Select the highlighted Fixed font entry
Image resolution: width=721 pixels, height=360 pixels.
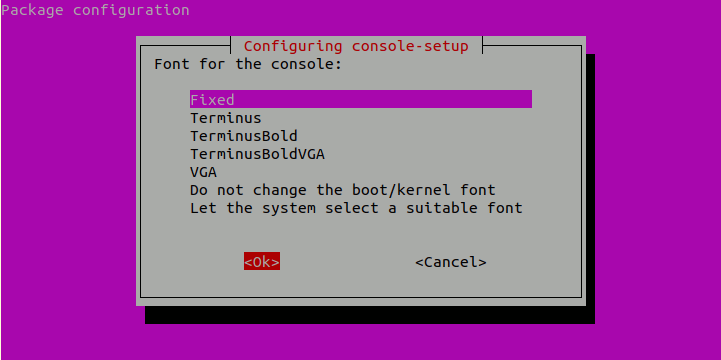click(360, 99)
